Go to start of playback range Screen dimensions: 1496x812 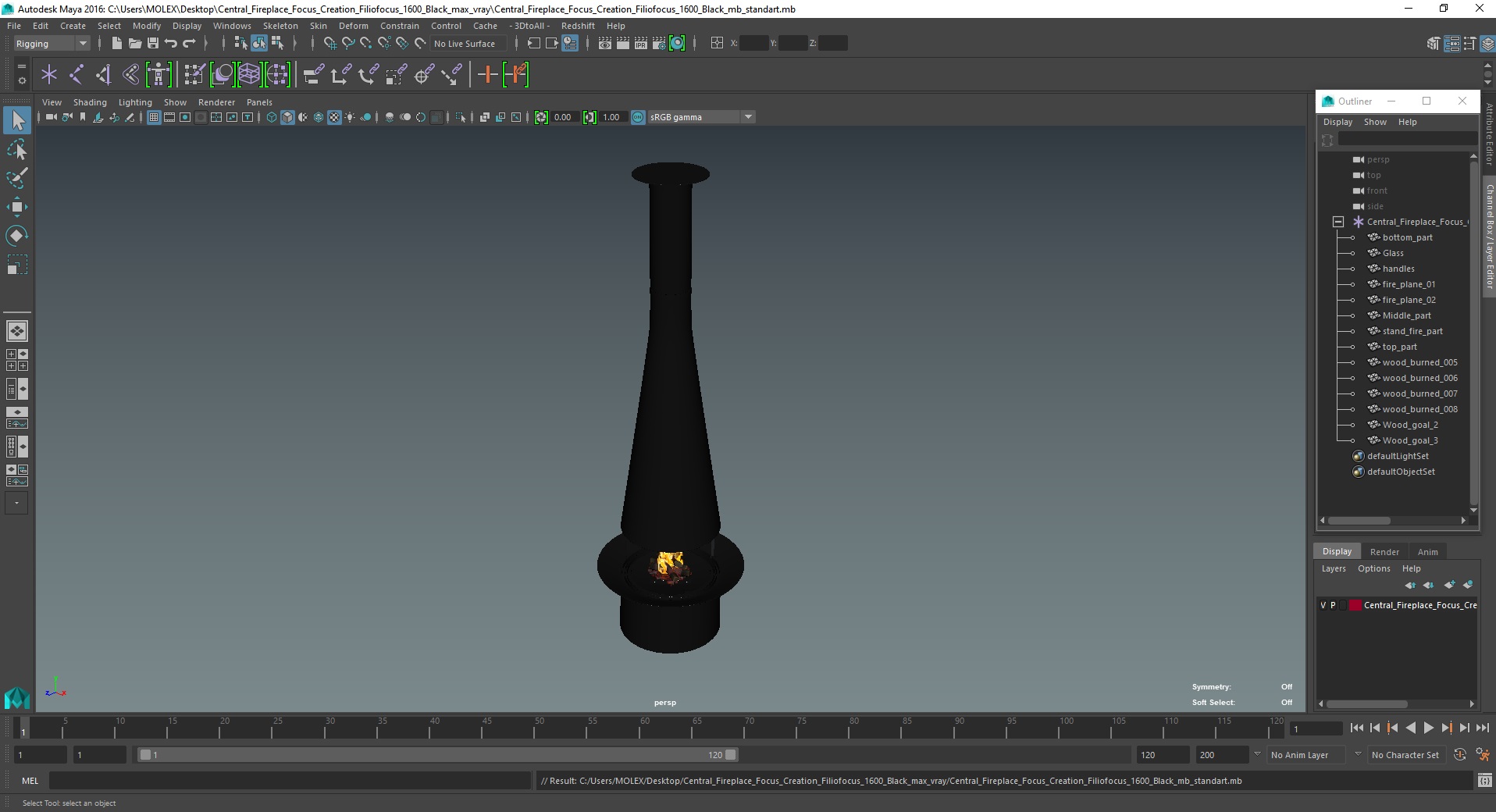(x=1356, y=728)
